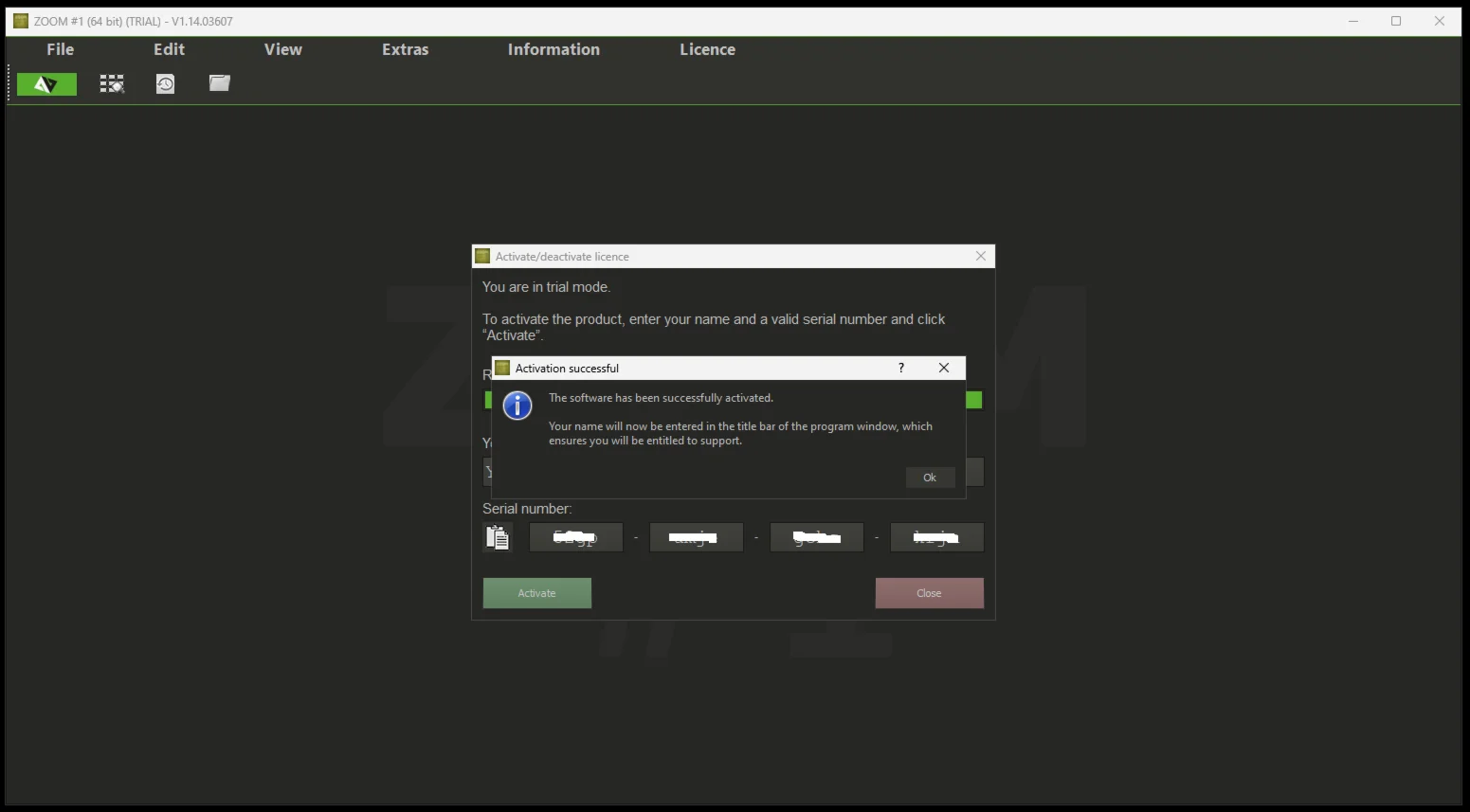1470x812 pixels.
Task: Click the green ADF logo toolbar button
Action: (x=46, y=84)
